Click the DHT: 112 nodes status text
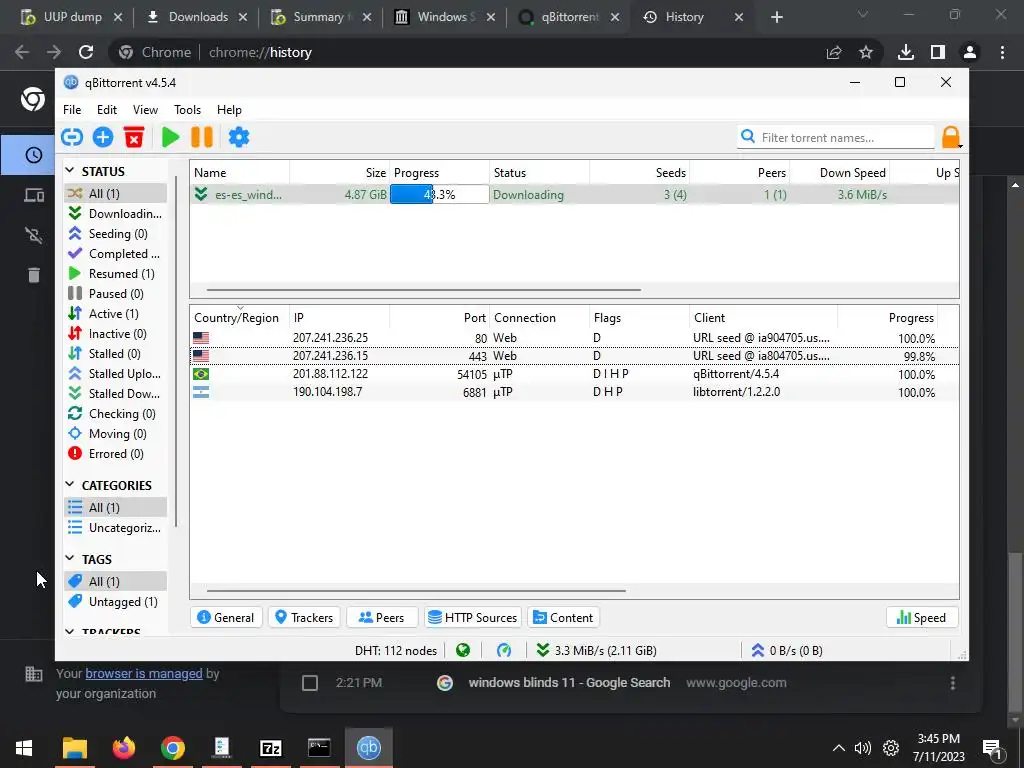 396,650
